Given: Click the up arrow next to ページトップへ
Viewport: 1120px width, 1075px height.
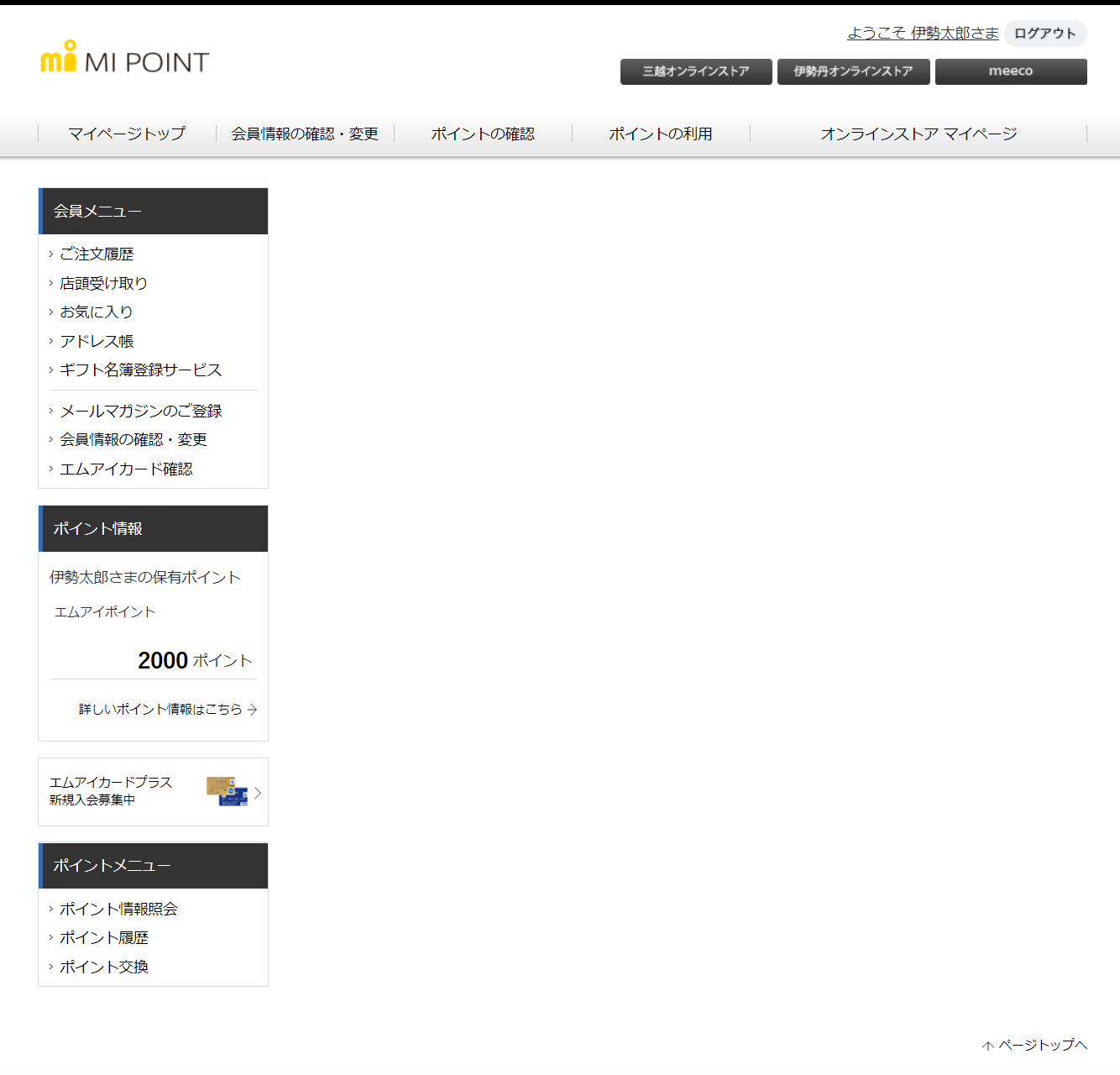Looking at the screenshot, I should pyautogui.click(x=988, y=1046).
